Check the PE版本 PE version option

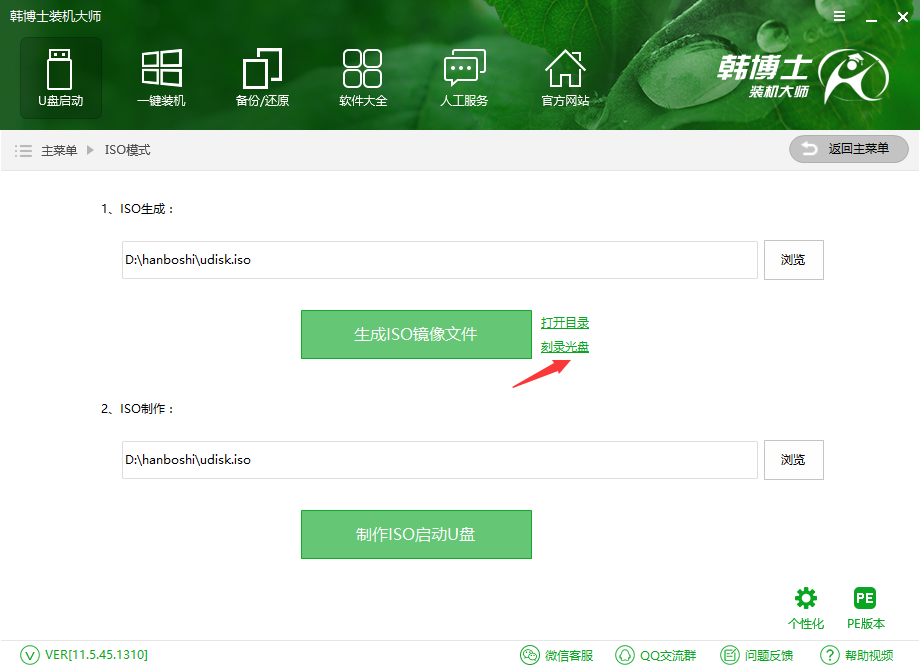[864, 604]
